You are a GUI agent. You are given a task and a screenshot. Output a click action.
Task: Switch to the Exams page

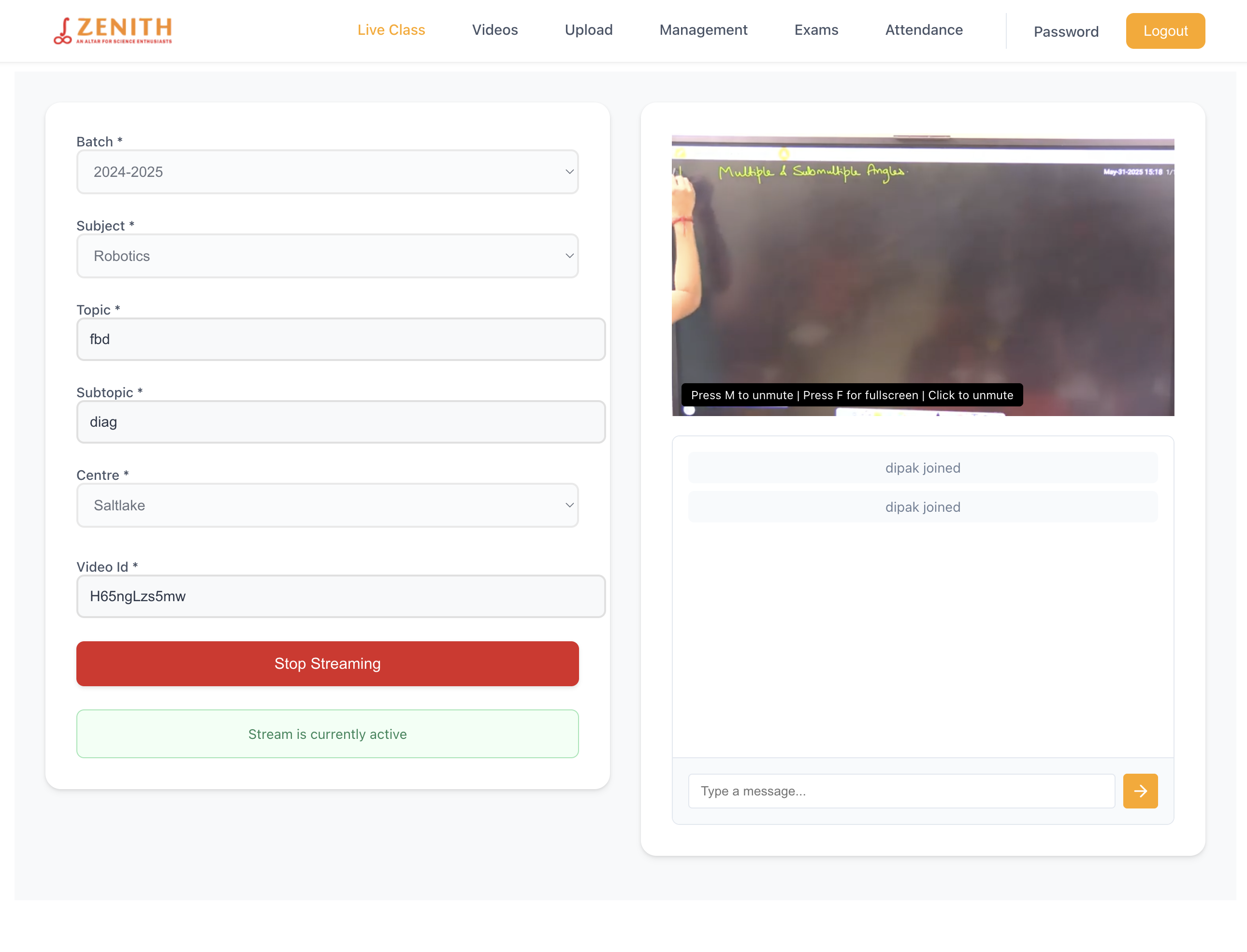click(816, 30)
